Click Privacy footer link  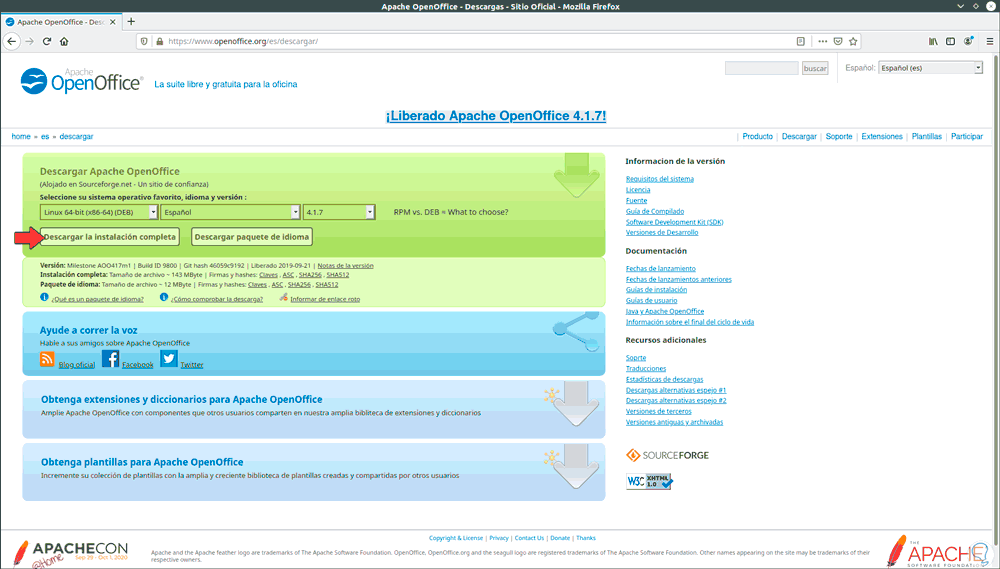pos(499,538)
